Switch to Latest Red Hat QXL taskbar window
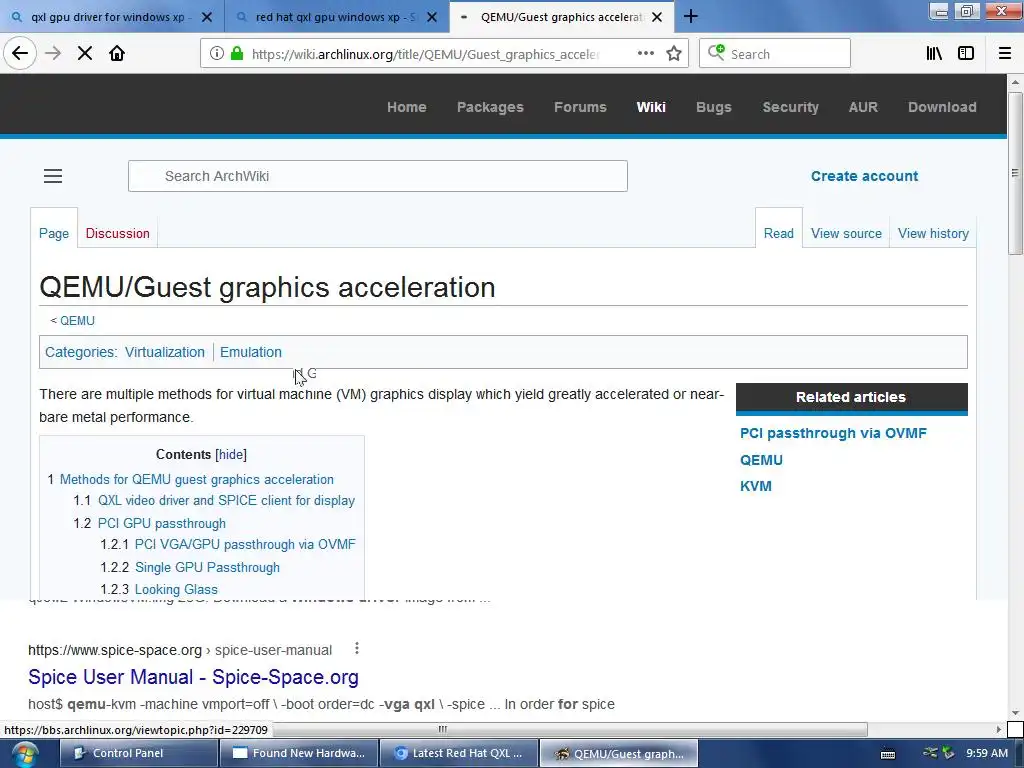This screenshot has width=1024, height=768. point(458,754)
